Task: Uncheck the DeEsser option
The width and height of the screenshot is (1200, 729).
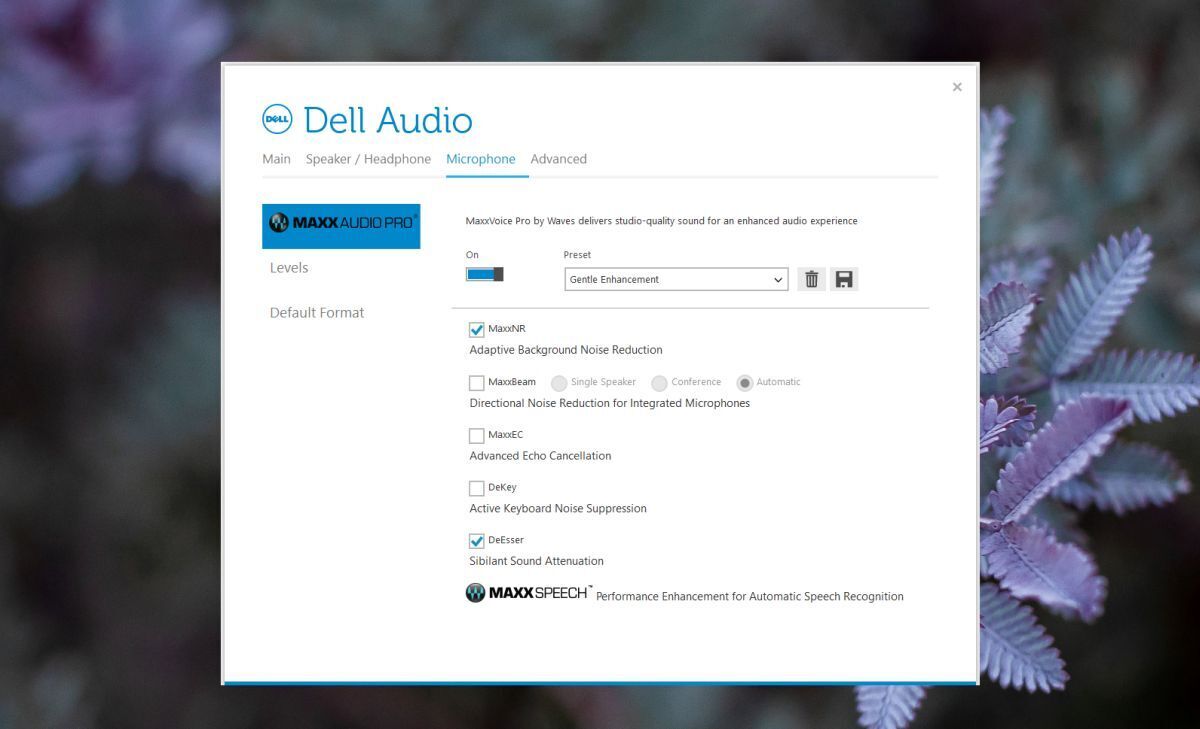Action: pos(477,540)
